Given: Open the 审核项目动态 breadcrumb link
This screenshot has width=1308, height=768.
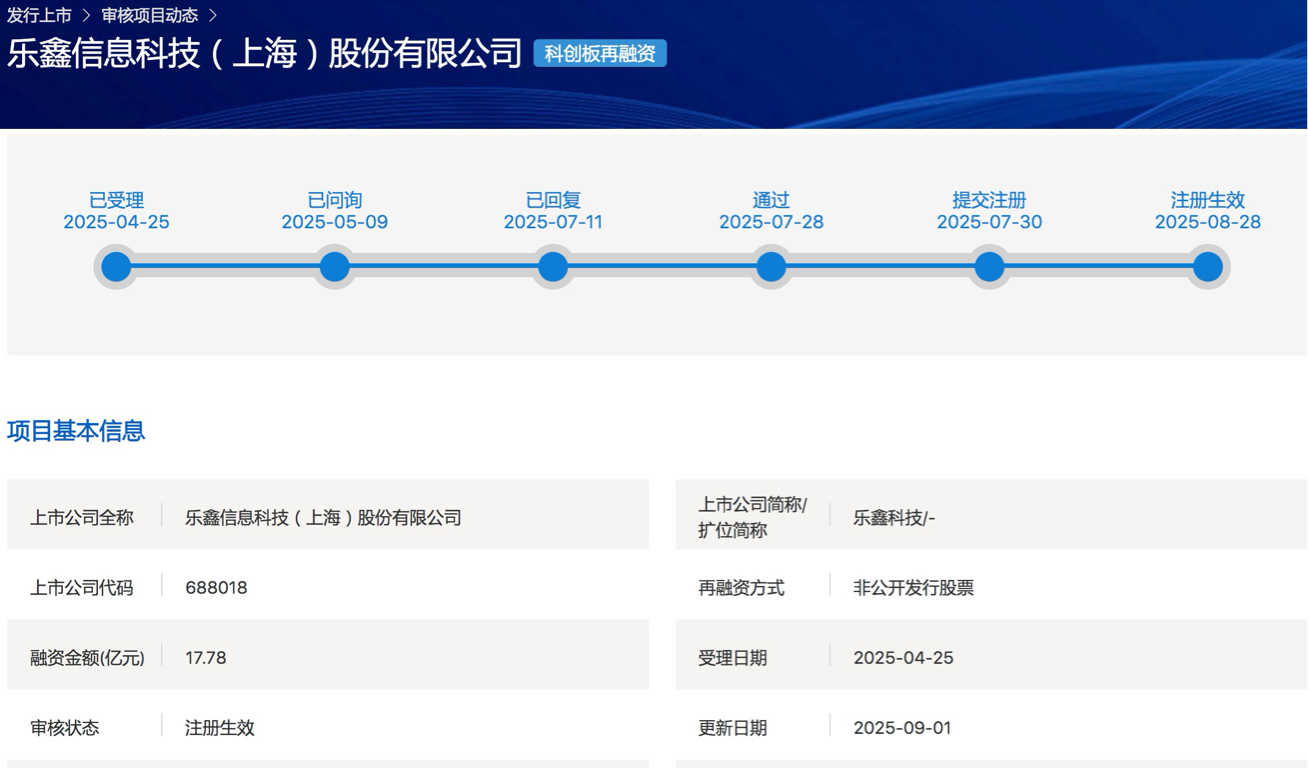Looking at the screenshot, I should pos(150,15).
